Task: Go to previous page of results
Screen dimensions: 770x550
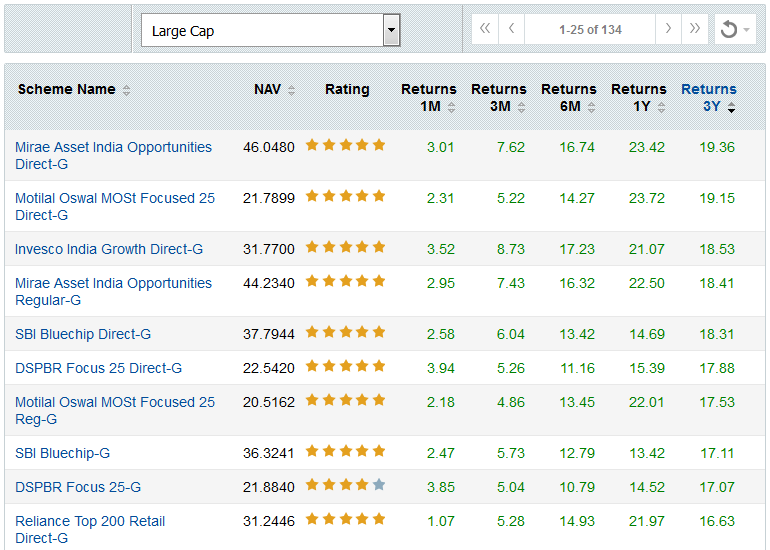Action: [511, 29]
